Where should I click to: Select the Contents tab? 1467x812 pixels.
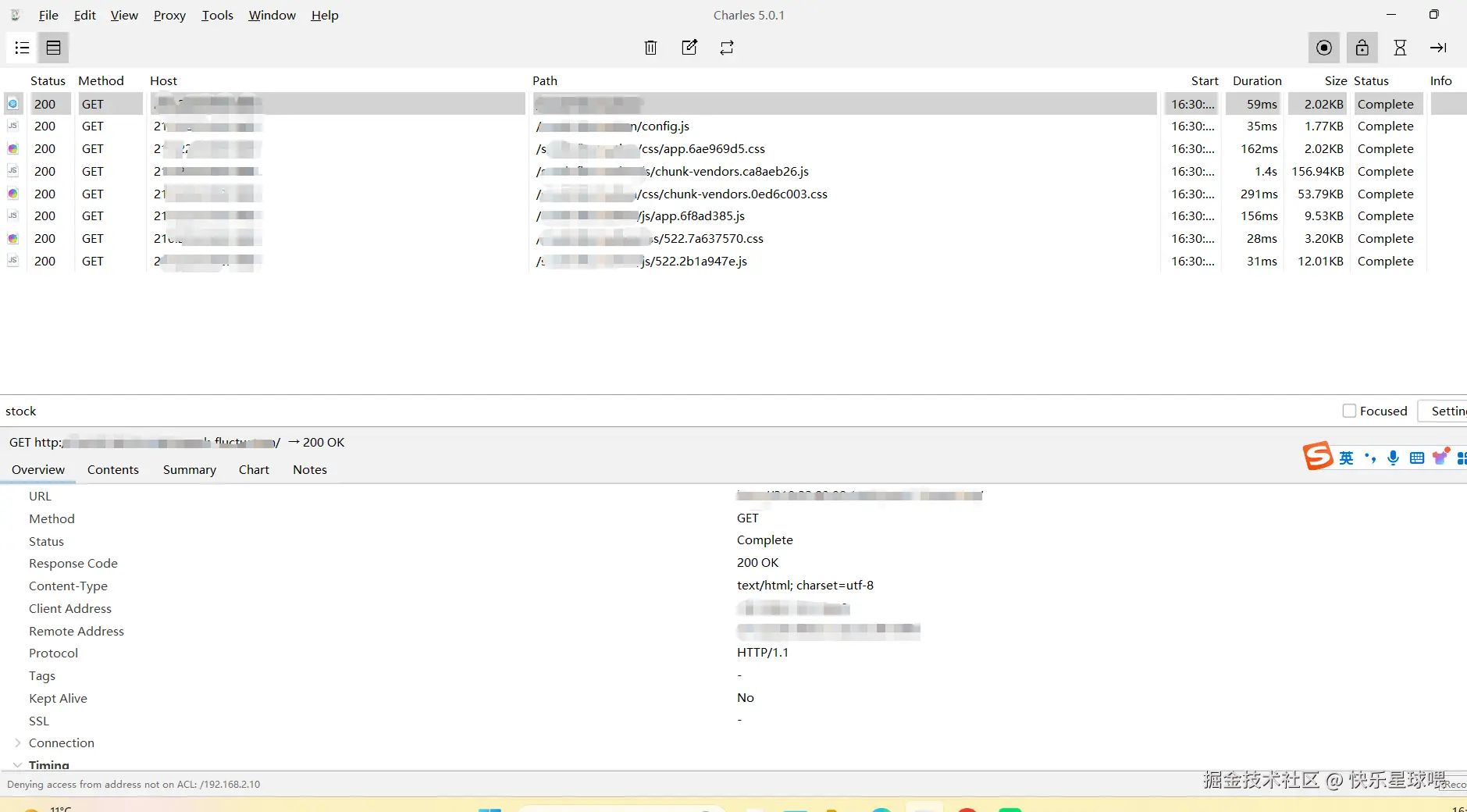click(x=113, y=469)
